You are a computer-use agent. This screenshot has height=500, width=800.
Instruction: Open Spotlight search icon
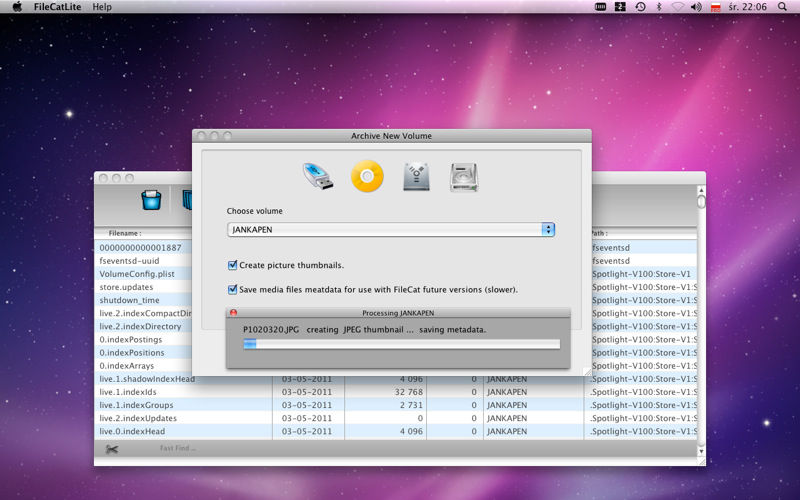tap(782, 7)
